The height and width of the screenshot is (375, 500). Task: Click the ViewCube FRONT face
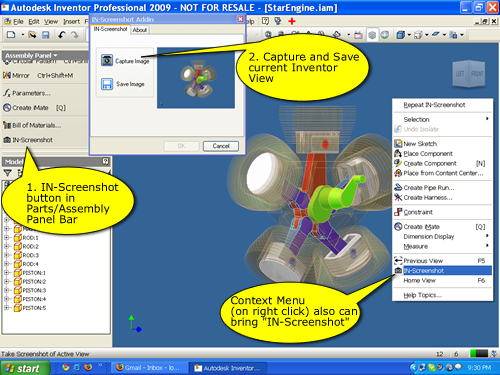click(x=477, y=74)
